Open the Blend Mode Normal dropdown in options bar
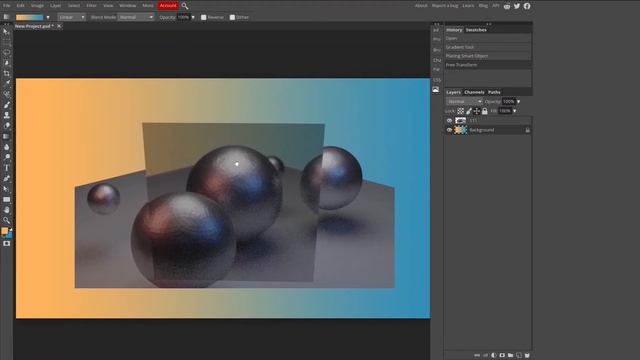This screenshot has height=360, width=640. click(x=136, y=18)
